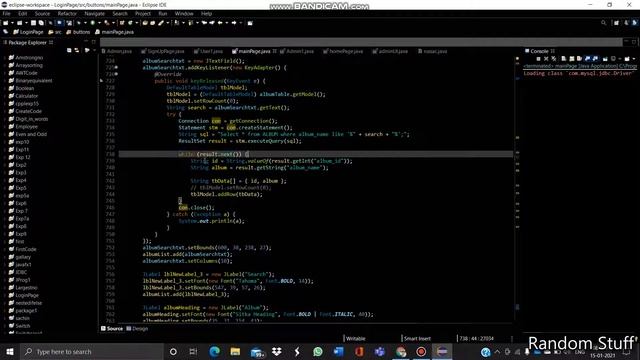Open the Run button dropdown arrow
Viewport: 640px width, 360px height.
100,23
